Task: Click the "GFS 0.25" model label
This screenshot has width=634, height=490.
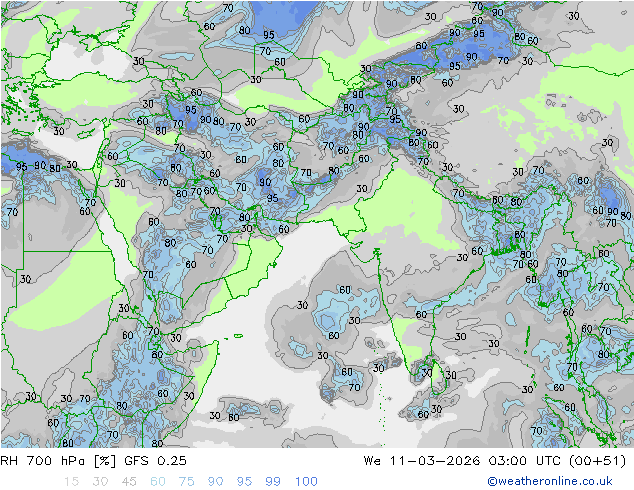Action: tap(155, 461)
